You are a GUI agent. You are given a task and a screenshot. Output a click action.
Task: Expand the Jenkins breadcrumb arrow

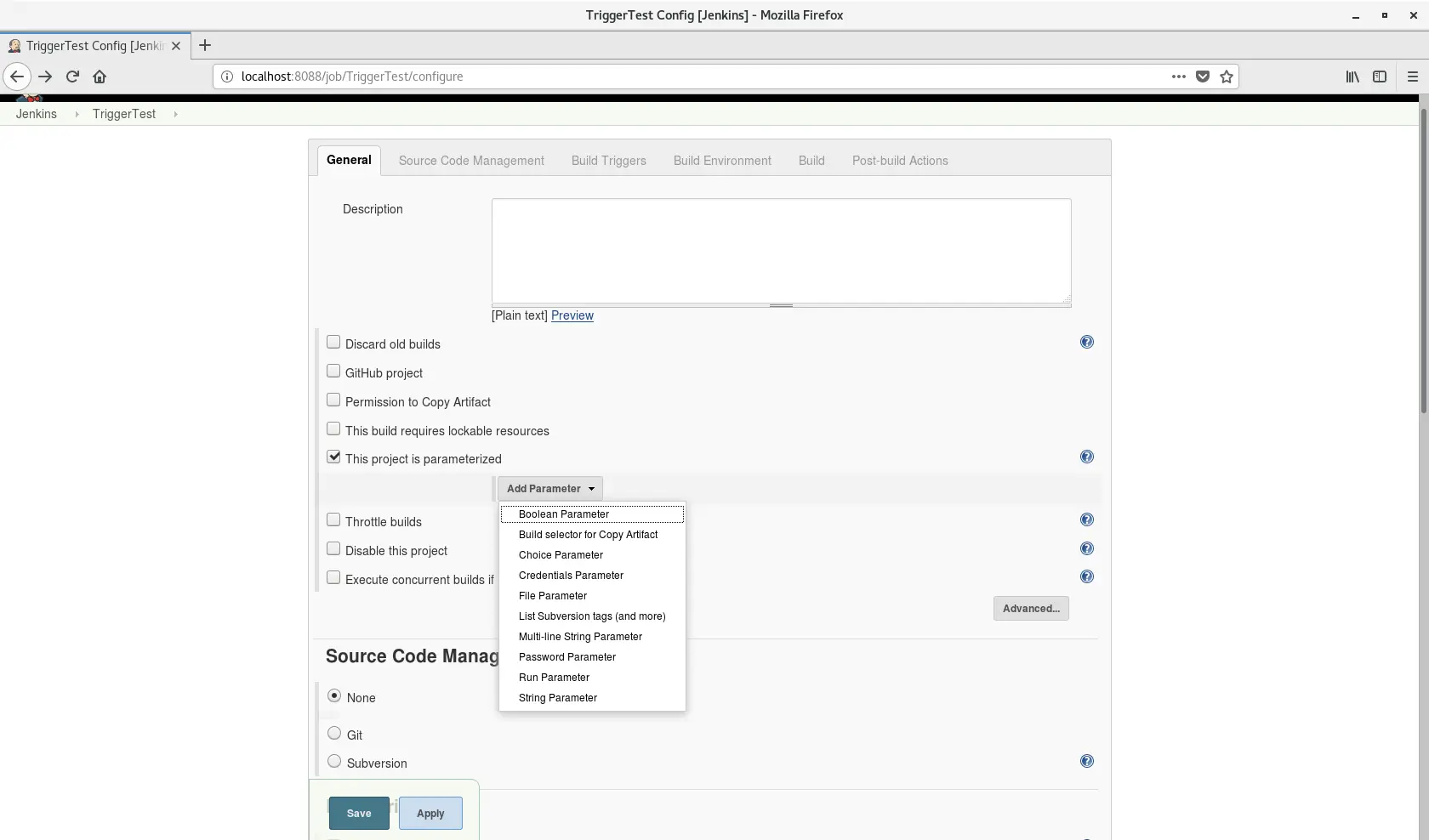pos(77,114)
